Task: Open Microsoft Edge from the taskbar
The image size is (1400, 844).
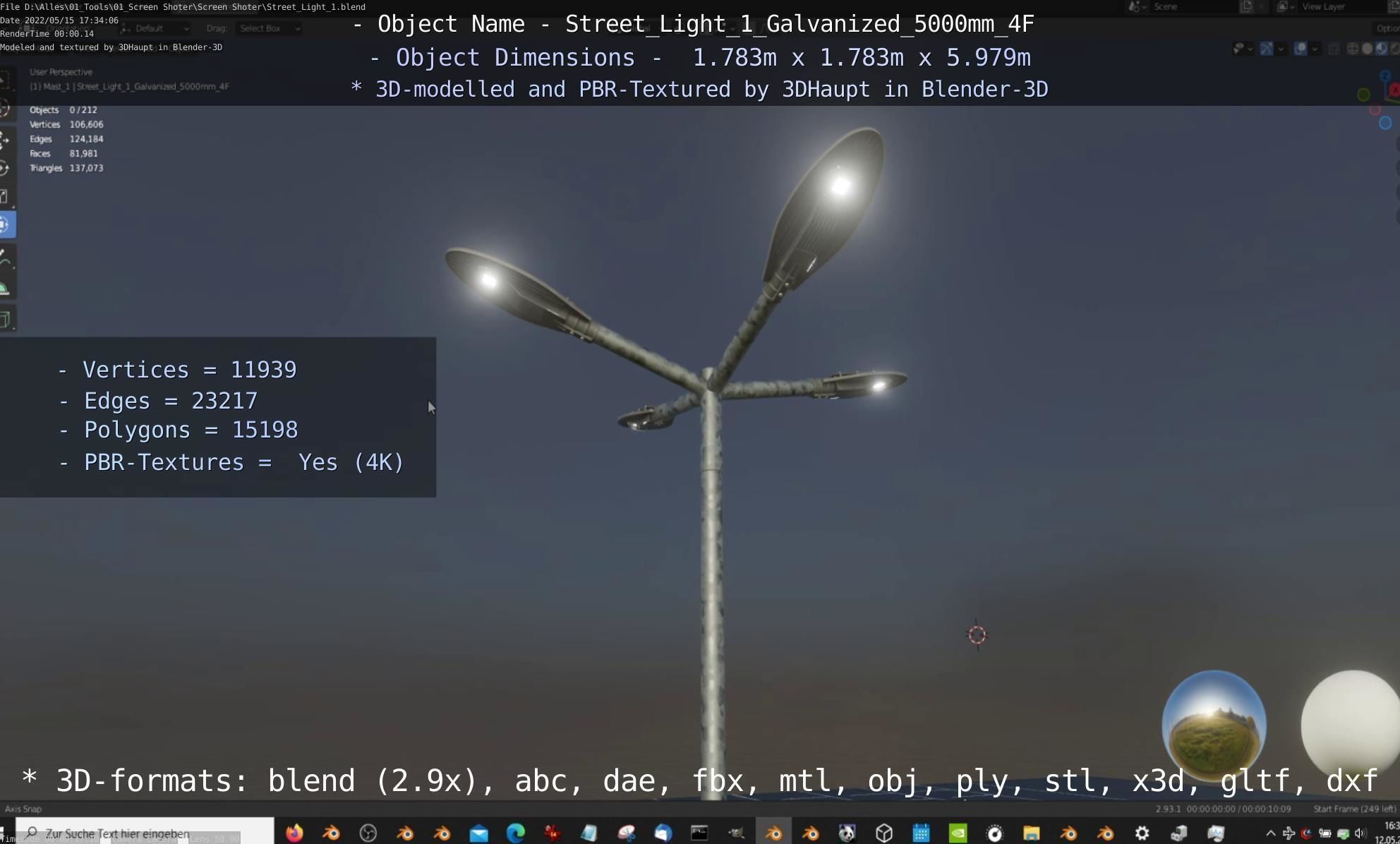Action: tap(516, 833)
